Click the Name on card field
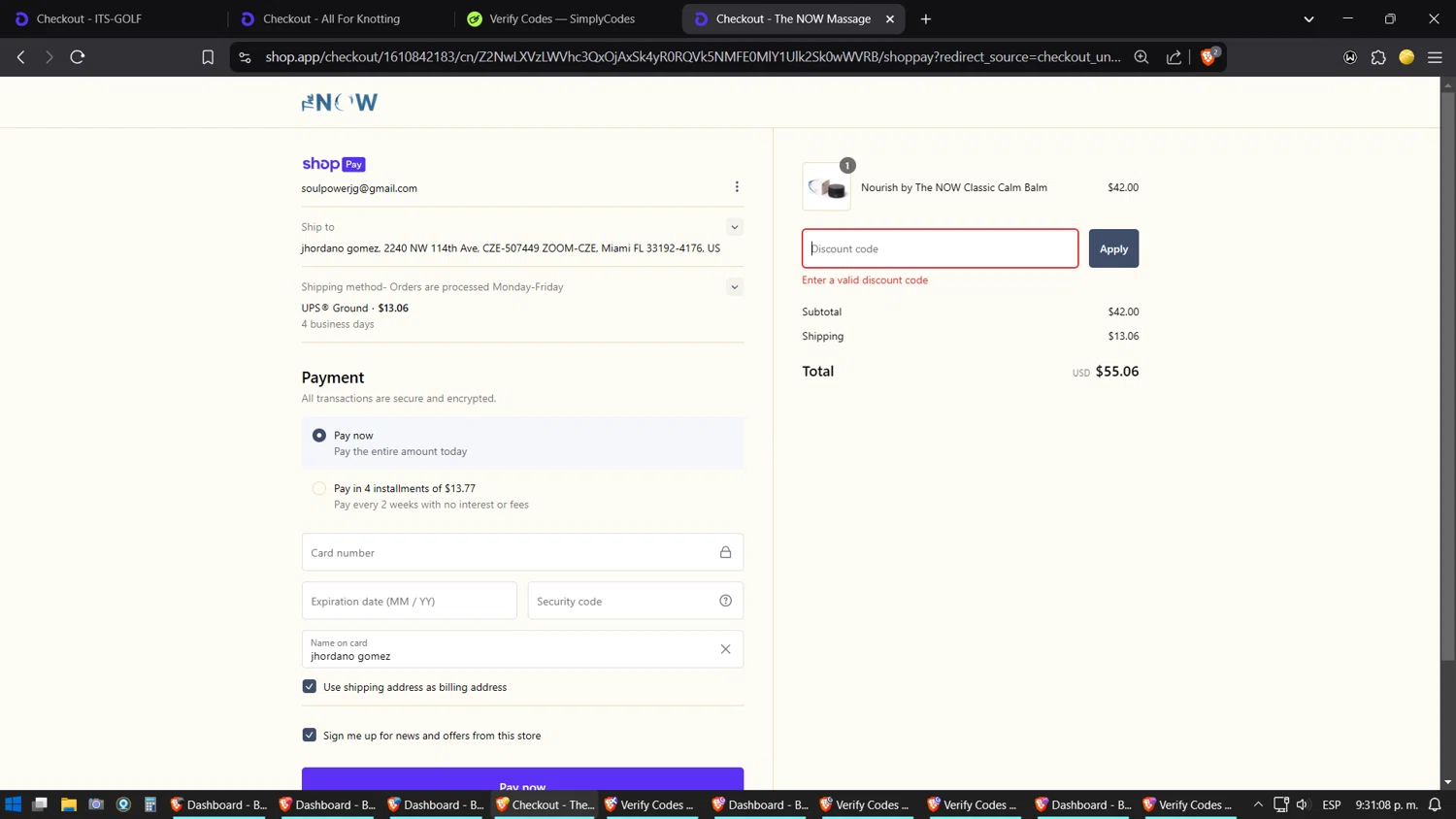 point(522,649)
